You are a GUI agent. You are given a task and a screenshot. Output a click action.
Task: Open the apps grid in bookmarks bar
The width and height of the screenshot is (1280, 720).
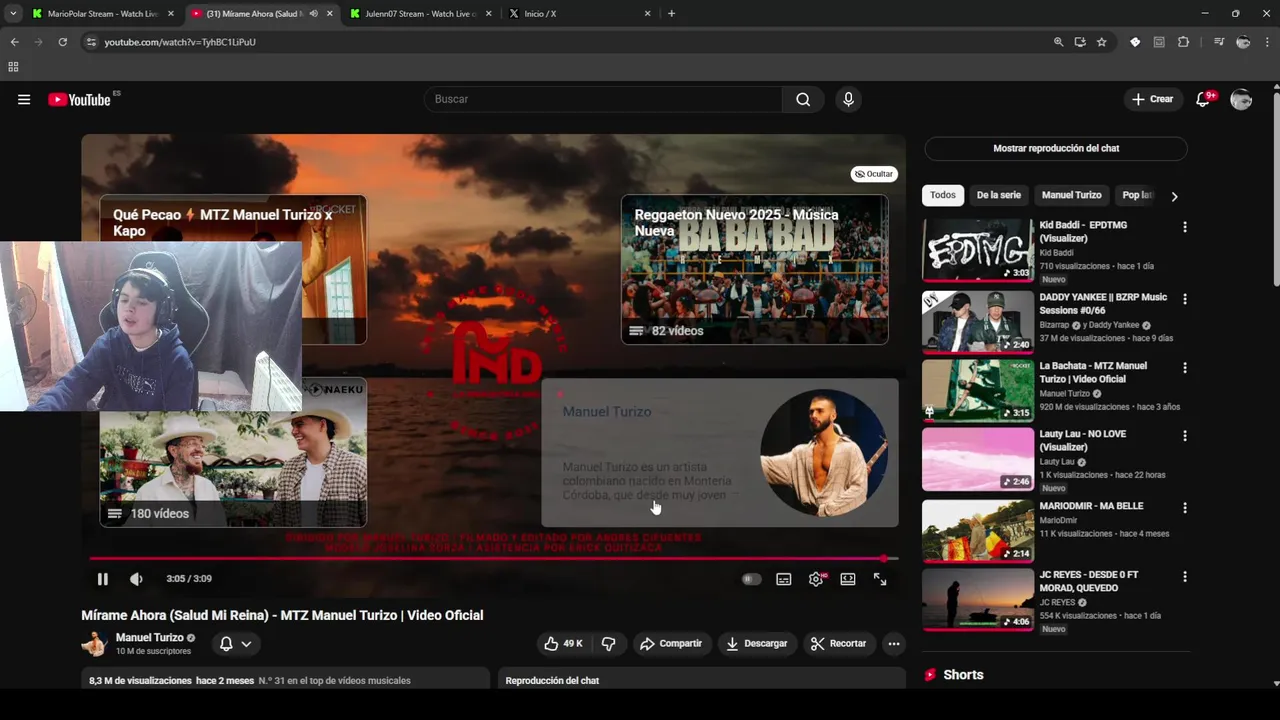coord(13,67)
